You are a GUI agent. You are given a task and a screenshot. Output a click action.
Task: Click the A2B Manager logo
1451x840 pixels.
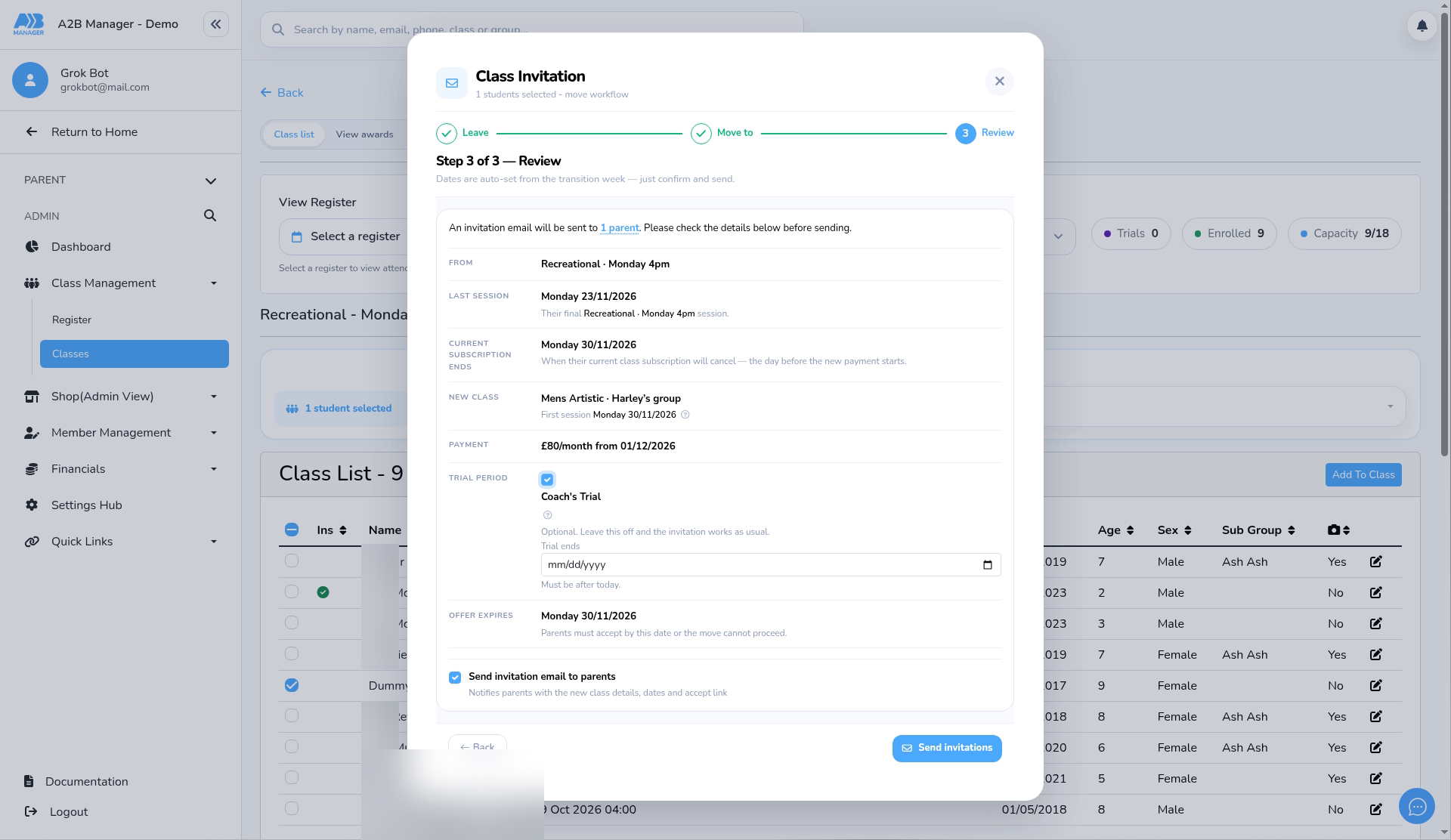[x=29, y=24]
